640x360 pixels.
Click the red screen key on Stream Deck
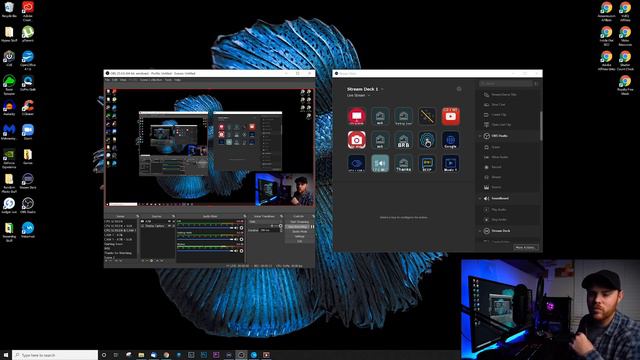tap(356, 116)
